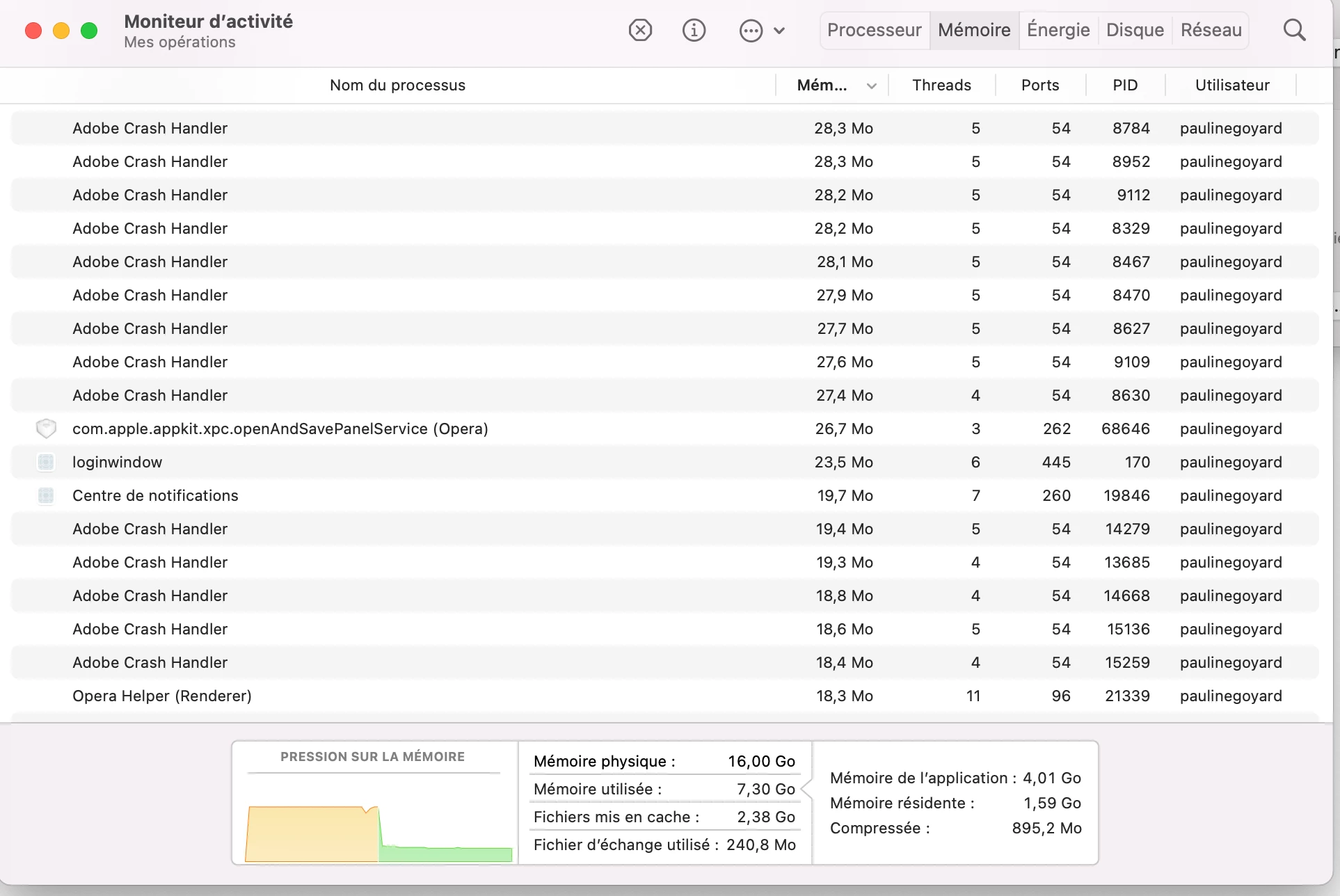
Task: Click the ellipsis more options icon
Action: (751, 31)
